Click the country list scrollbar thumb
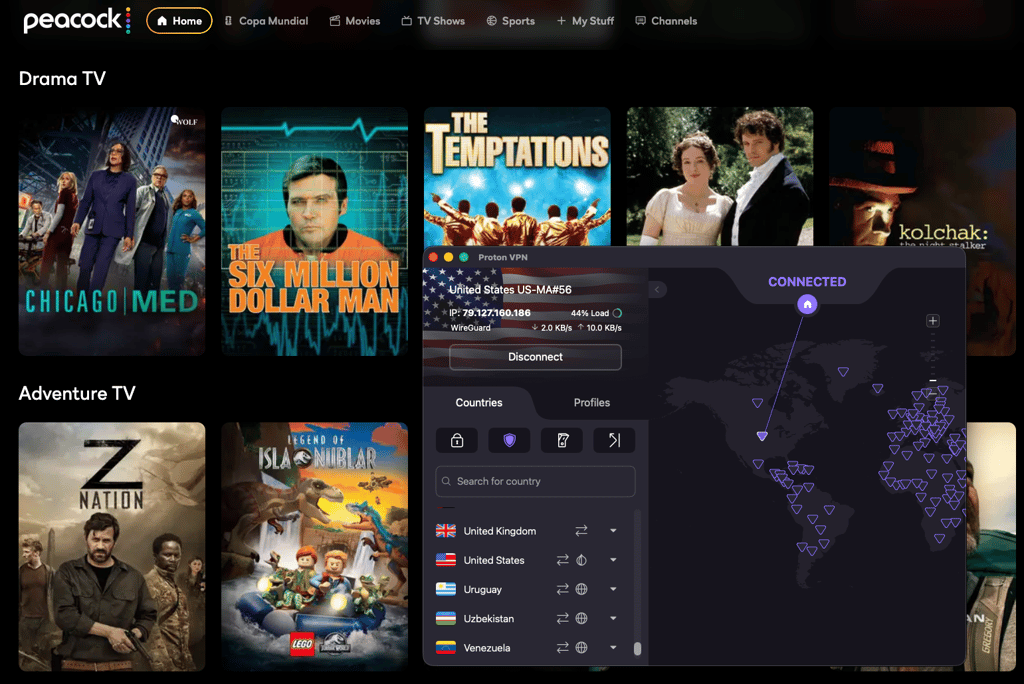The width and height of the screenshot is (1024, 684). point(637,648)
